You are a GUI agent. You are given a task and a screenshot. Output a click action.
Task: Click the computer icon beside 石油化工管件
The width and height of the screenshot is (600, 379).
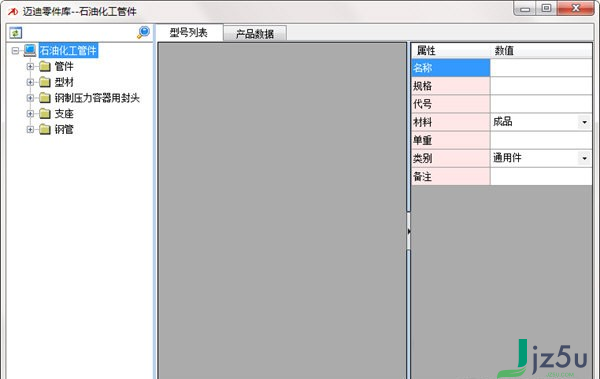(x=30, y=50)
